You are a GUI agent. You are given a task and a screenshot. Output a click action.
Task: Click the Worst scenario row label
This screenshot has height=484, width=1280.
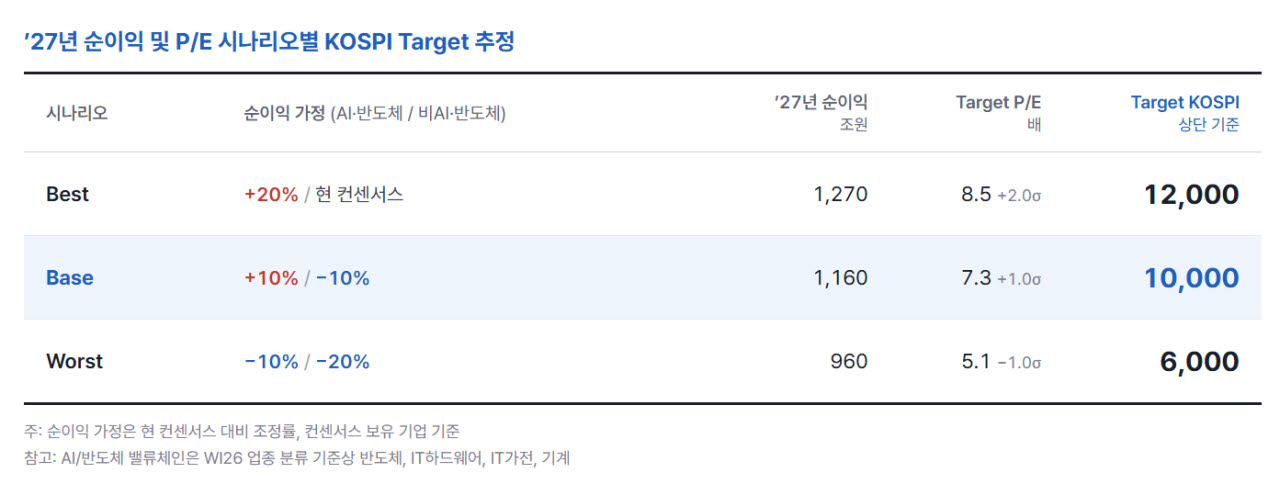point(74,361)
